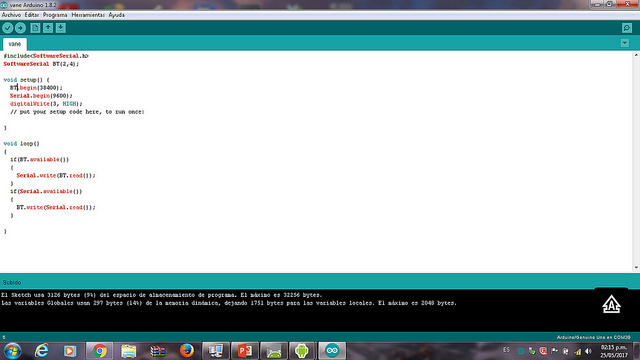Open the Android landscape app taskbar icon
This screenshot has height=360, width=640.
(x=273, y=351)
